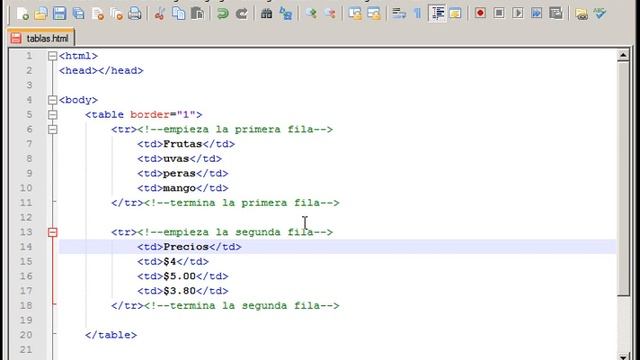Save the current file
The width and height of the screenshot is (640, 360).
60,13
